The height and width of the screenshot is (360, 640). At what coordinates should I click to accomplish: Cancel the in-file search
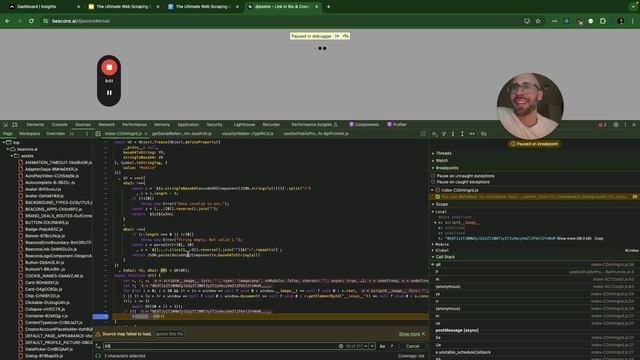(x=412, y=346)
